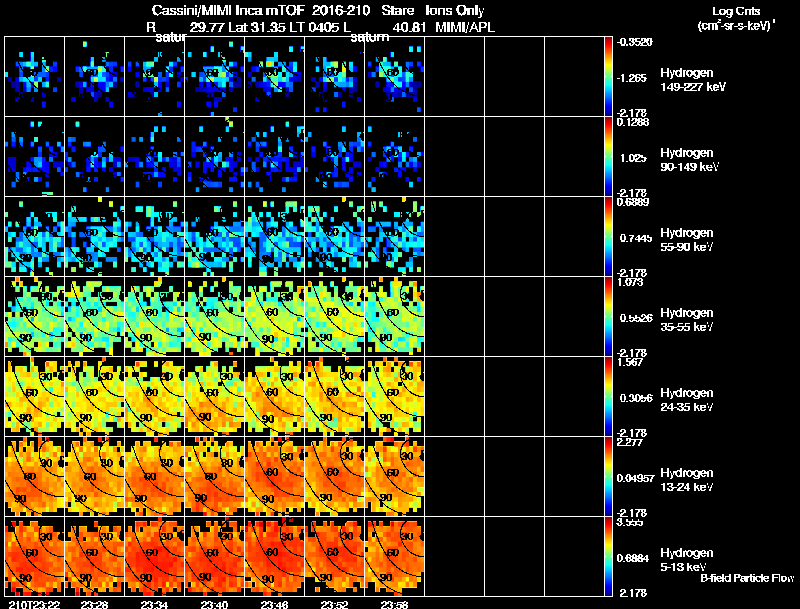This screenshot has width=800, height=609.
Task: Click the 'Lat 31.35' header value
Action: (260, 28)
